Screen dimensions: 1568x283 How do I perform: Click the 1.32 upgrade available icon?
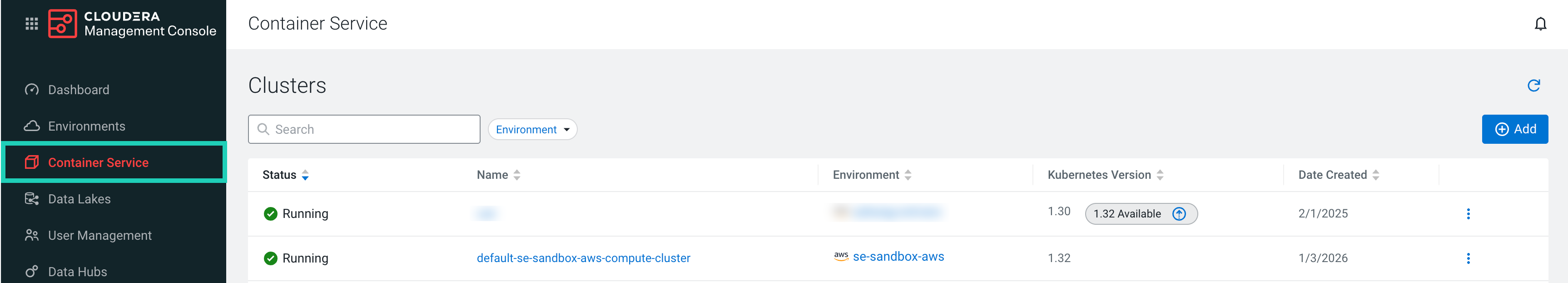point(1178,214)
